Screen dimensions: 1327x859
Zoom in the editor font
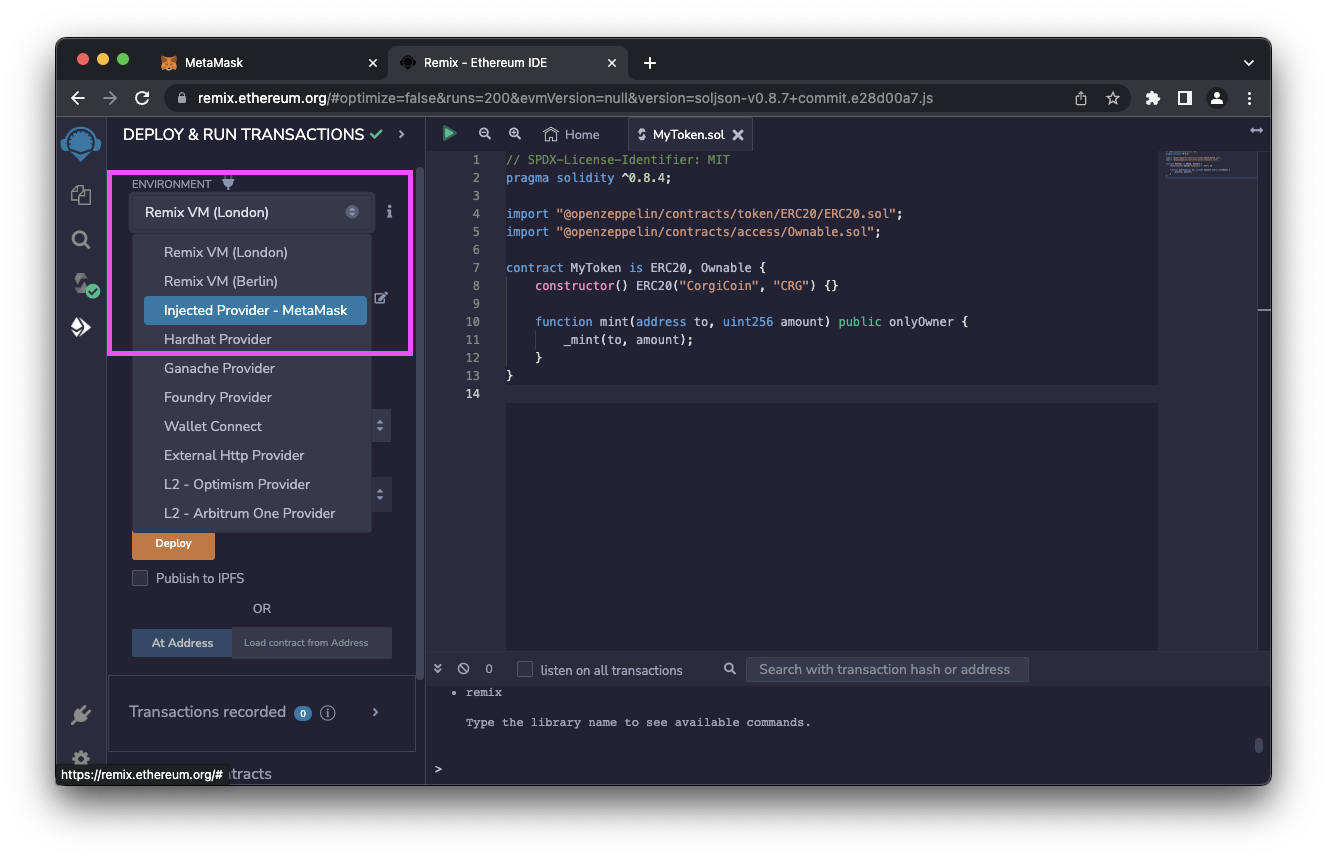[x=515, y=134]
